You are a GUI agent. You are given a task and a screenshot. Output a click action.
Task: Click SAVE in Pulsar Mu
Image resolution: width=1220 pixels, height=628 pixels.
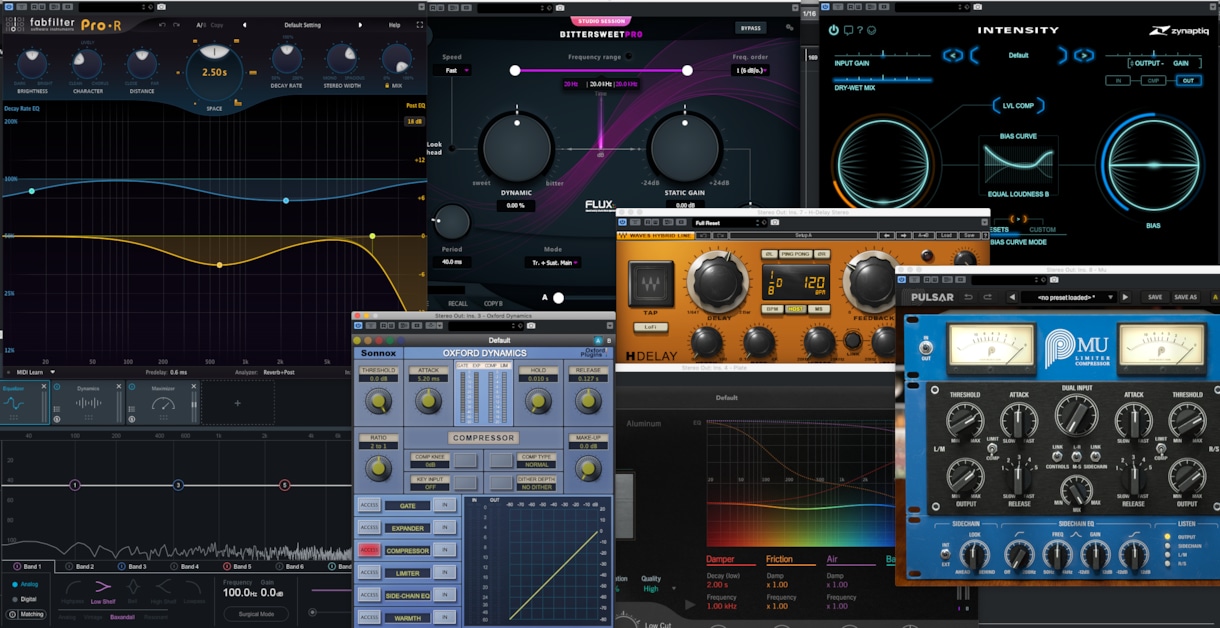pos(1155,297)
